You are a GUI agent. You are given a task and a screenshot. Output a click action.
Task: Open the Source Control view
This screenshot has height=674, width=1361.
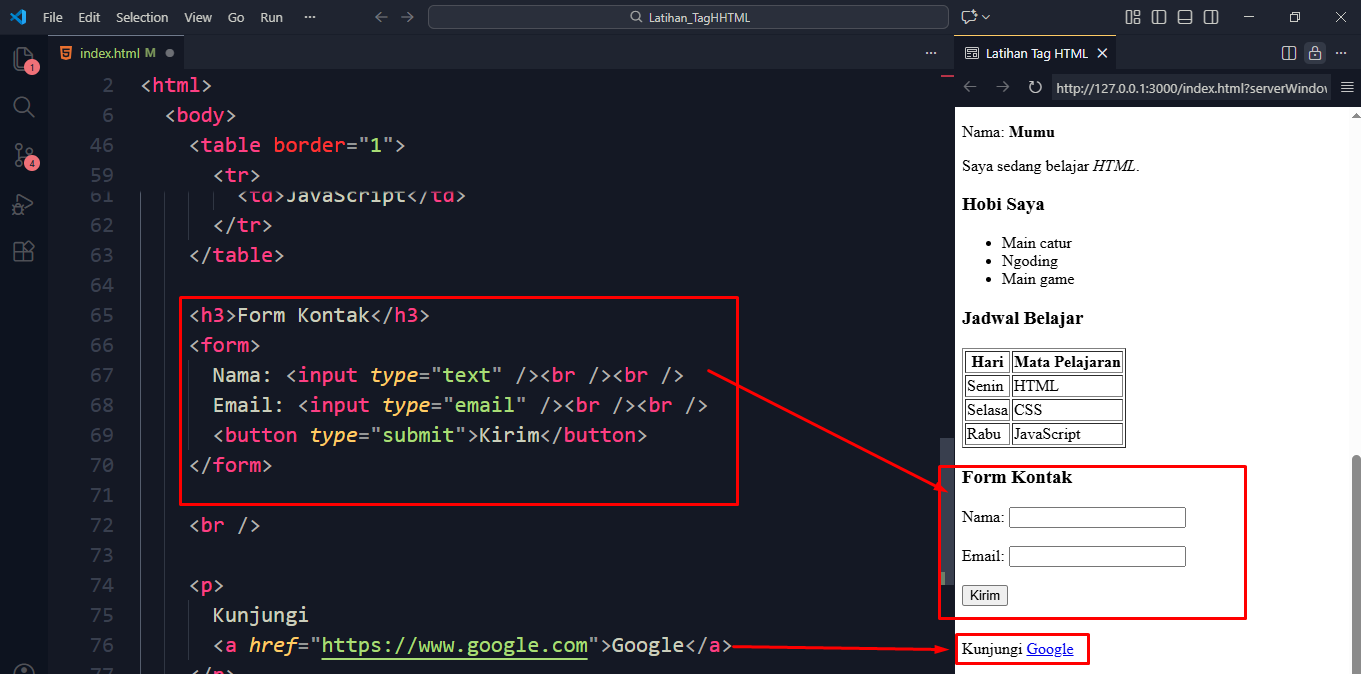[x=23, y=155]
